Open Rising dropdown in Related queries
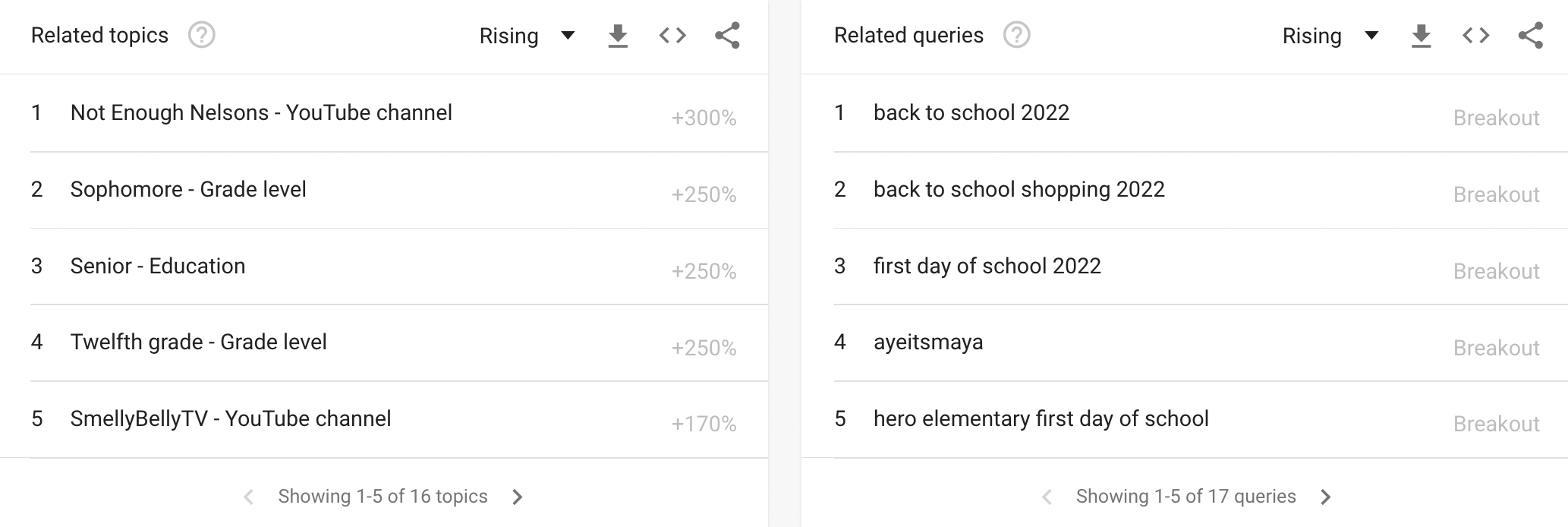1568x527 pixels. (x=1330, y=36)
